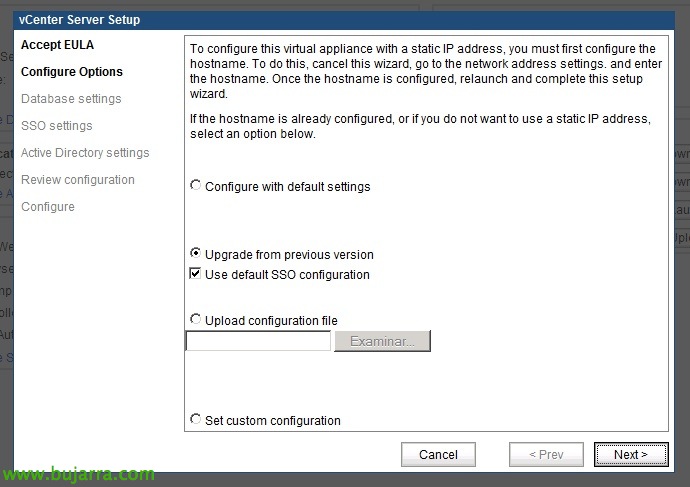The height and width of the screenshot is (487, 690).
Task: Select Upgrade from previous version radio
Action: point(195,253)
